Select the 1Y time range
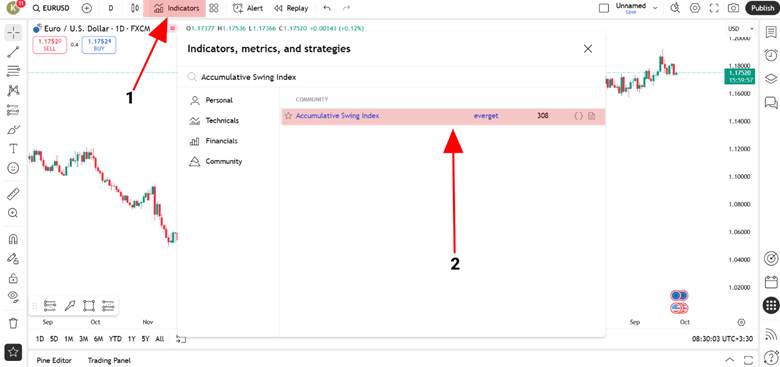This screenshot has width=780, height=367. (131, 339)
